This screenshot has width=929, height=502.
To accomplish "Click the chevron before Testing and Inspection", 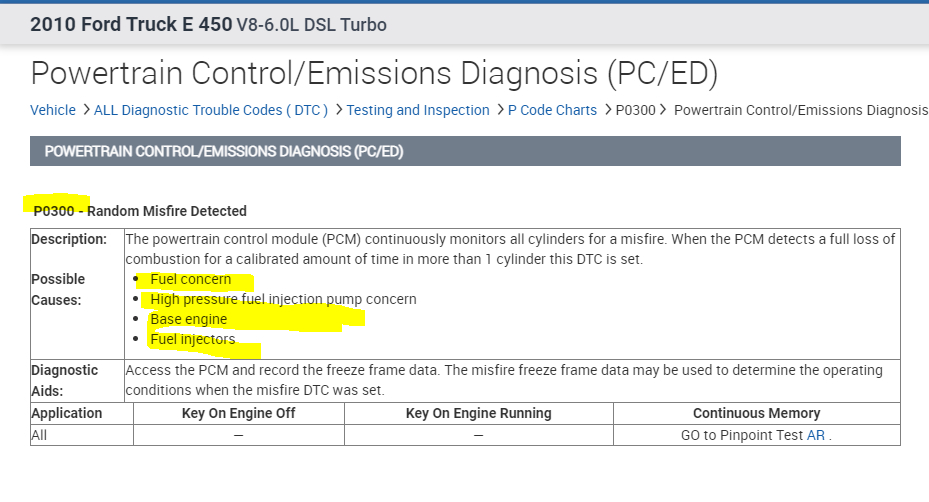I will pos(339,110).
